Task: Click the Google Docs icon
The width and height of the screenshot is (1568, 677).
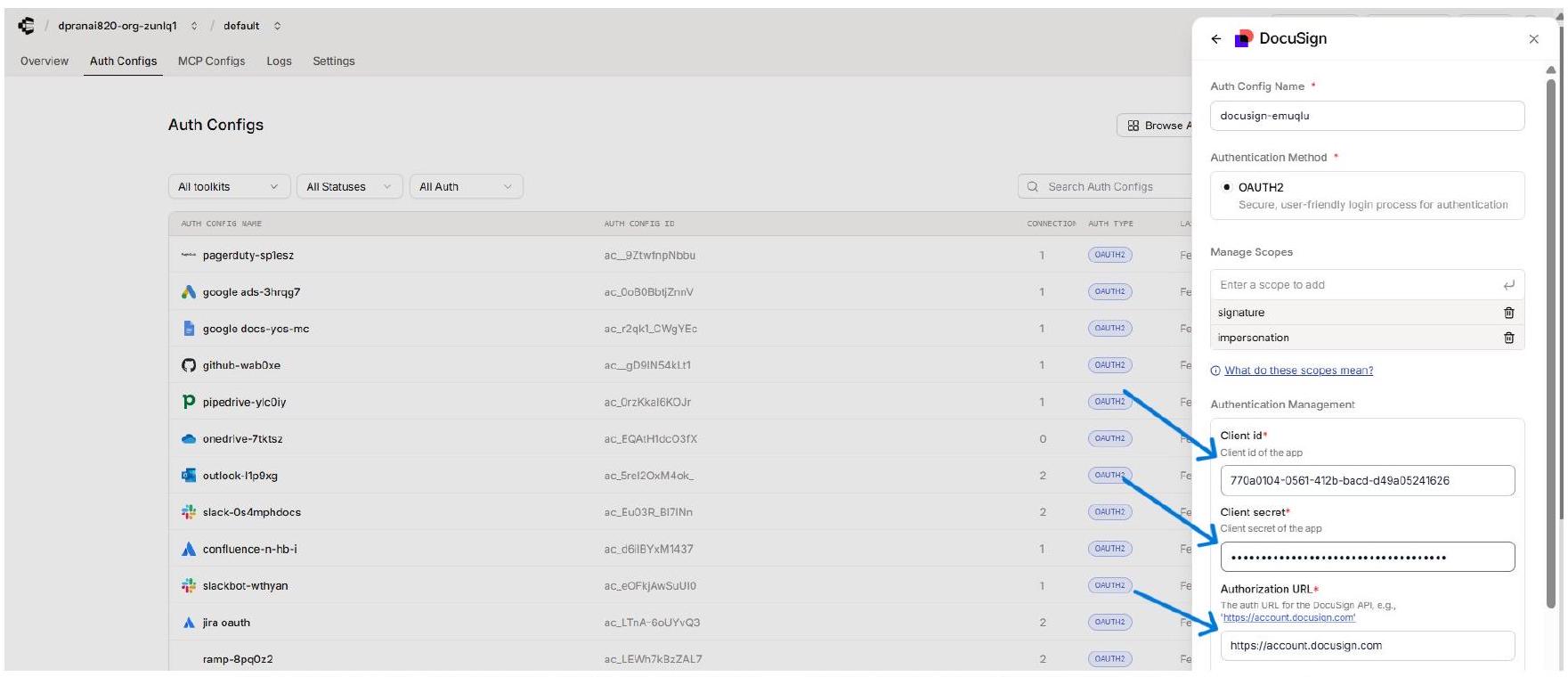Action: (189, 329)
